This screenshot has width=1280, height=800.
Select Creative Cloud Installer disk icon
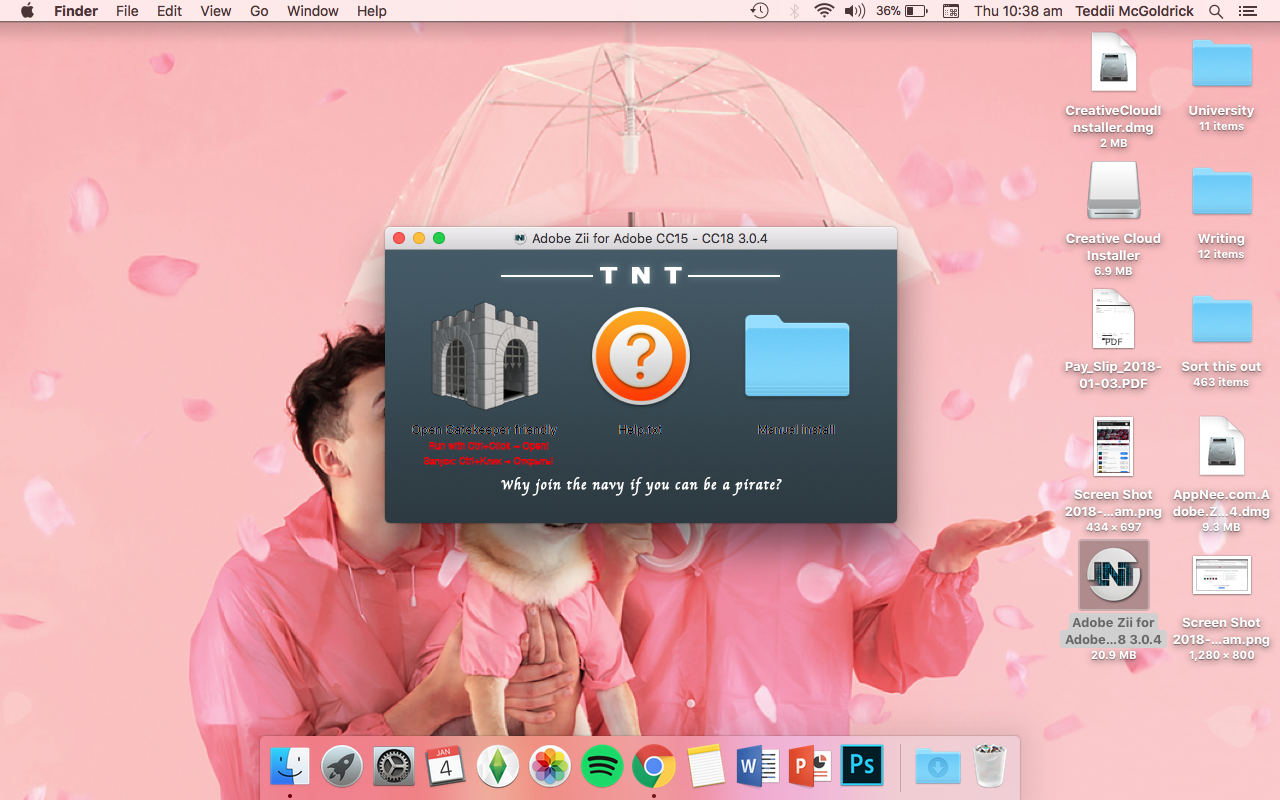(x=1113, y=192)
